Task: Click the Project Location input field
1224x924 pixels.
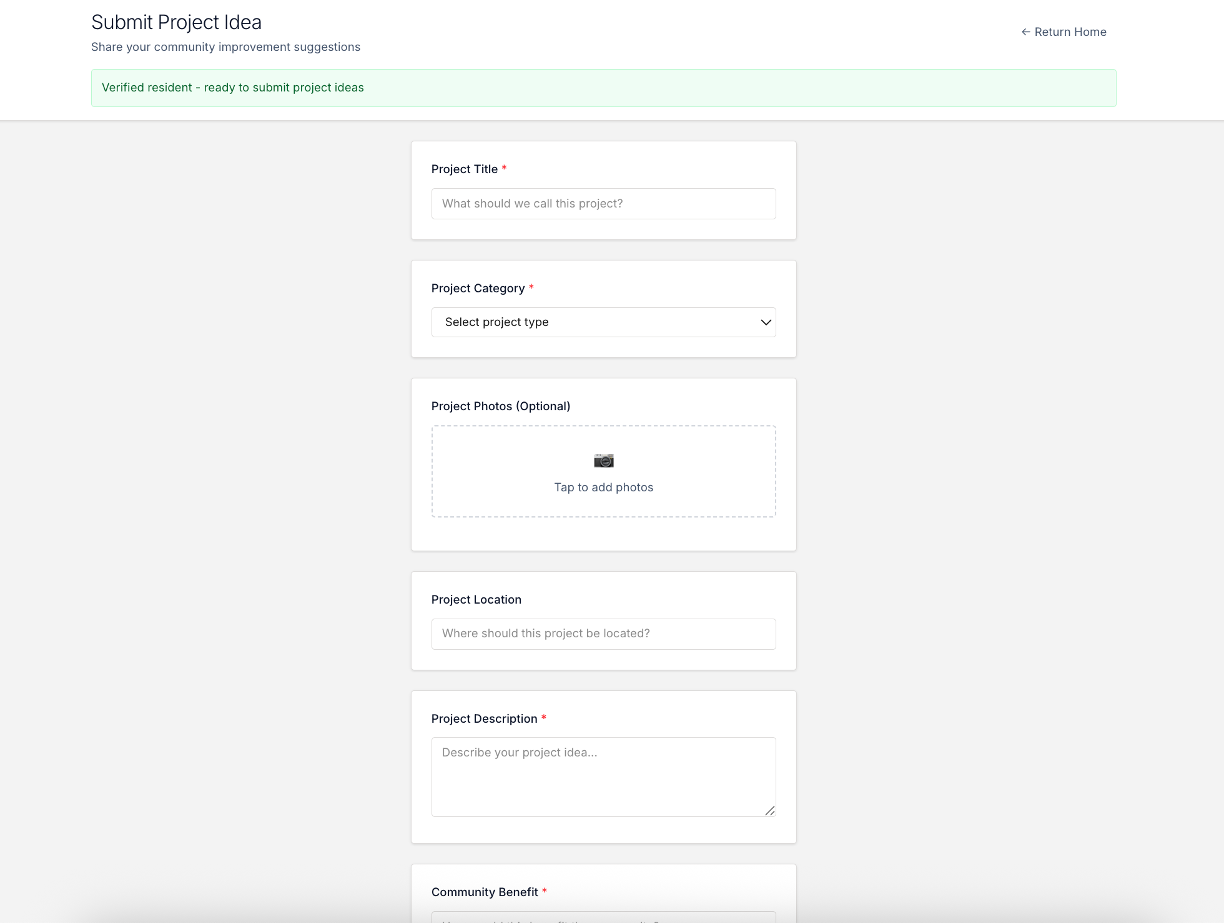Action: click(603, 633)
